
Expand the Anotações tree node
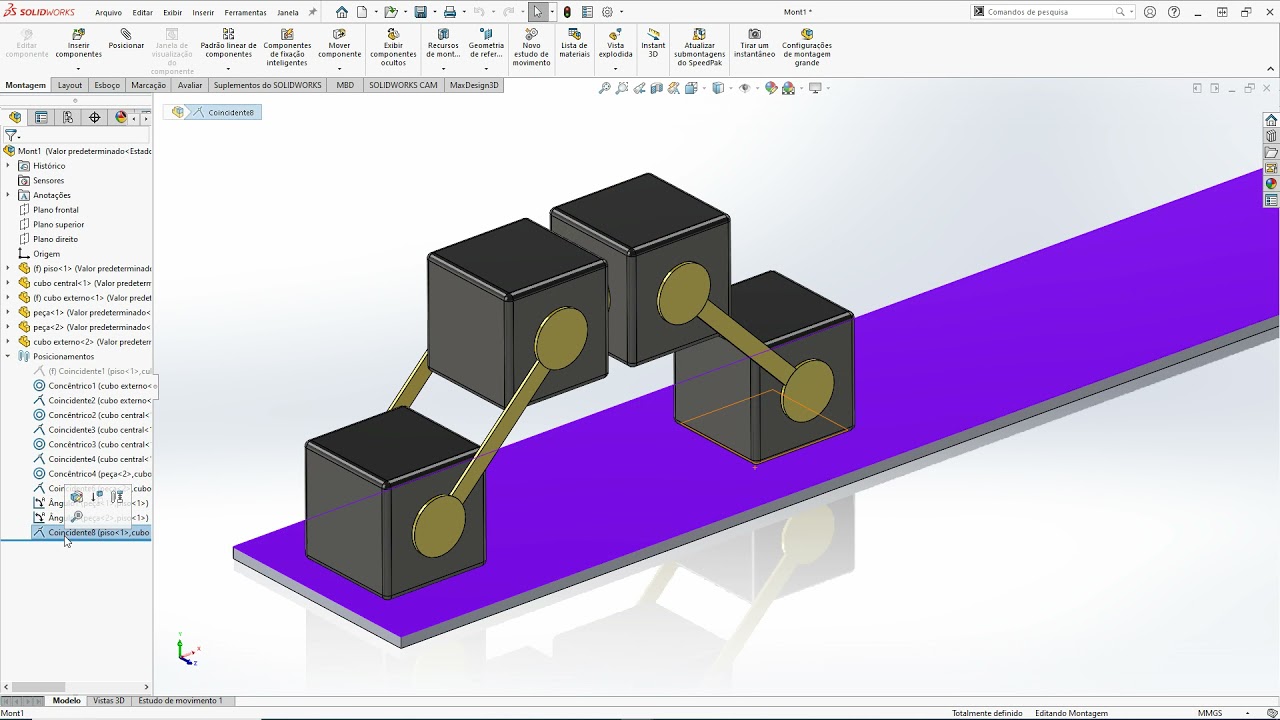click(x=8, y=195)
